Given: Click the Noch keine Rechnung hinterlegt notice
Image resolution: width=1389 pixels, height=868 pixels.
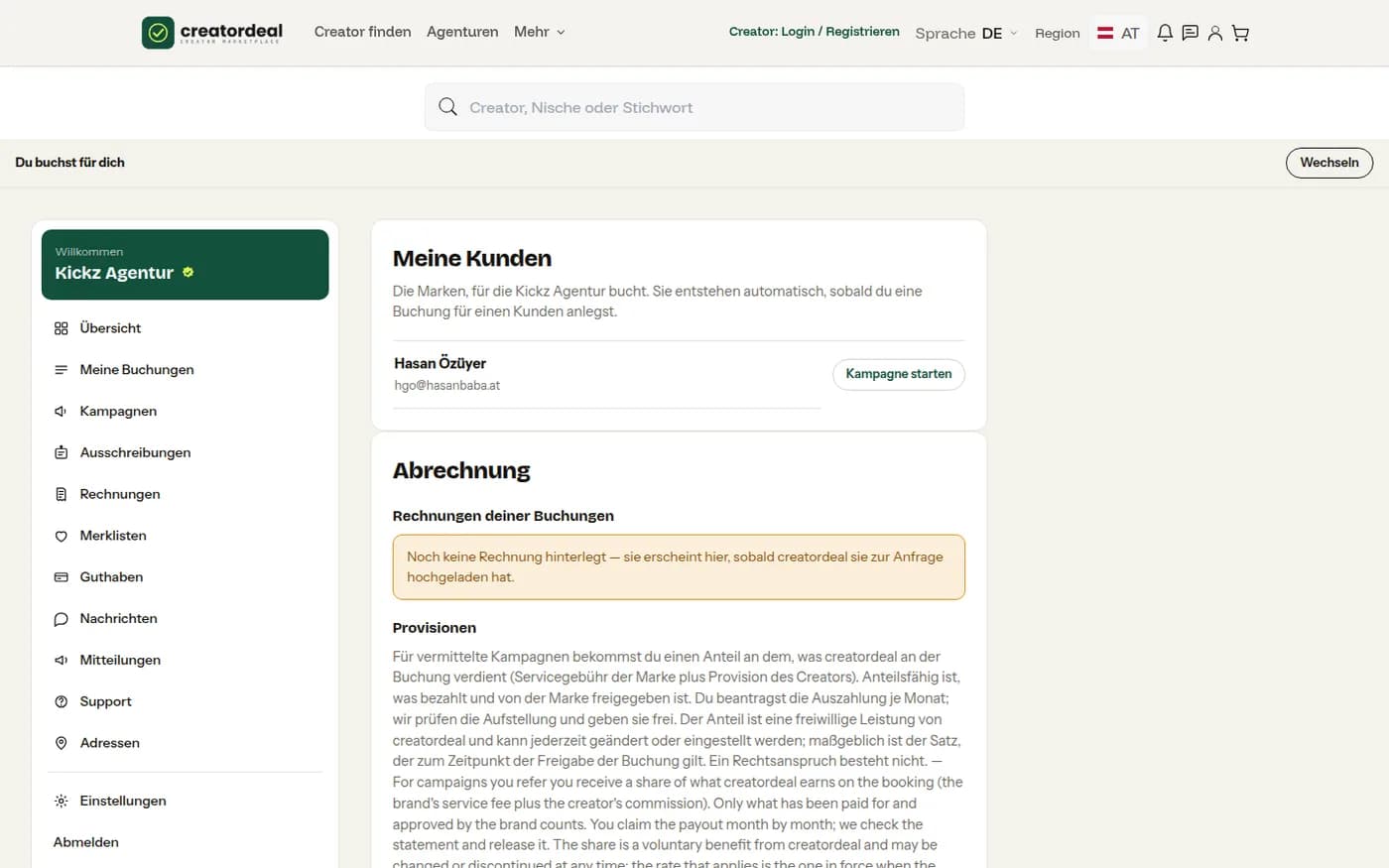Looking at the screenshot, I should [x=679, y=567].
